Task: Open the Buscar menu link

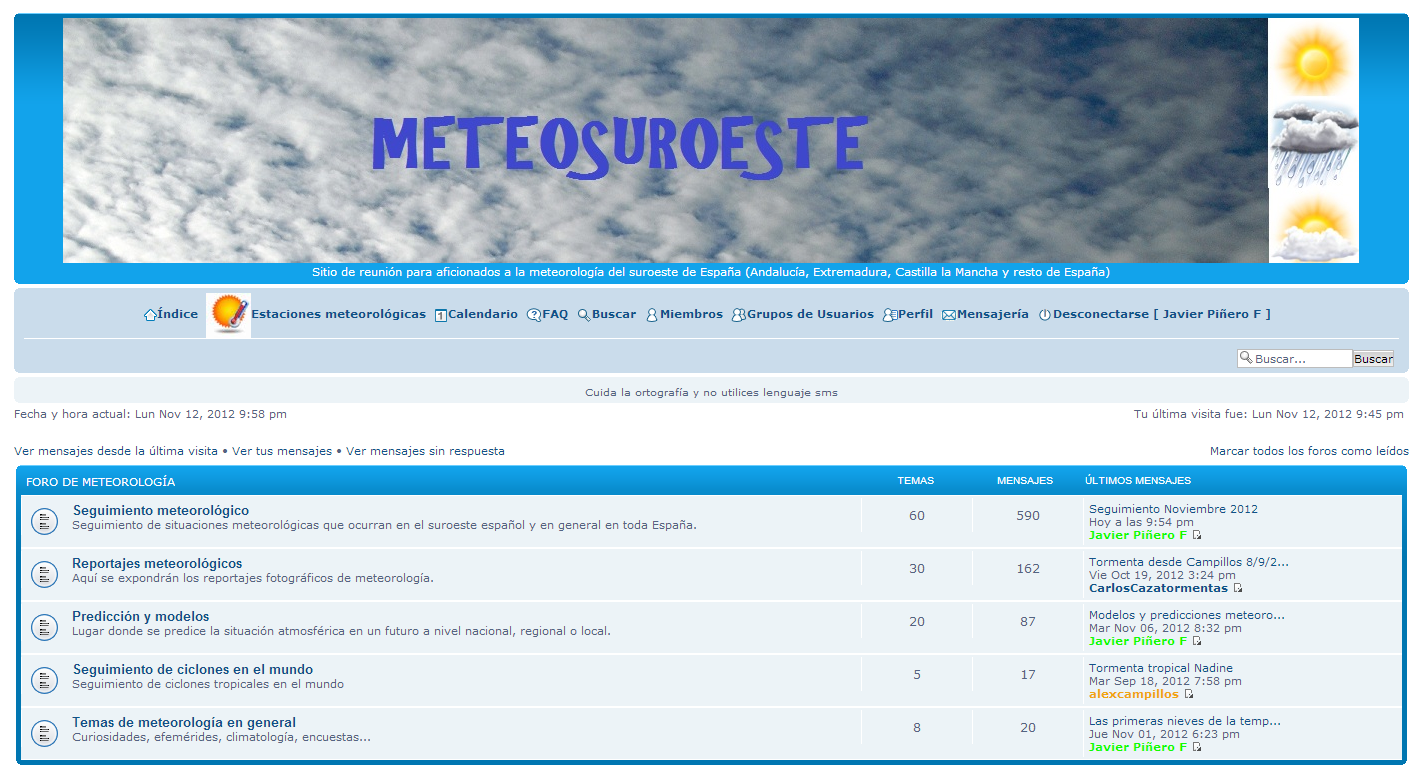Action: click(x=614, y=314)
